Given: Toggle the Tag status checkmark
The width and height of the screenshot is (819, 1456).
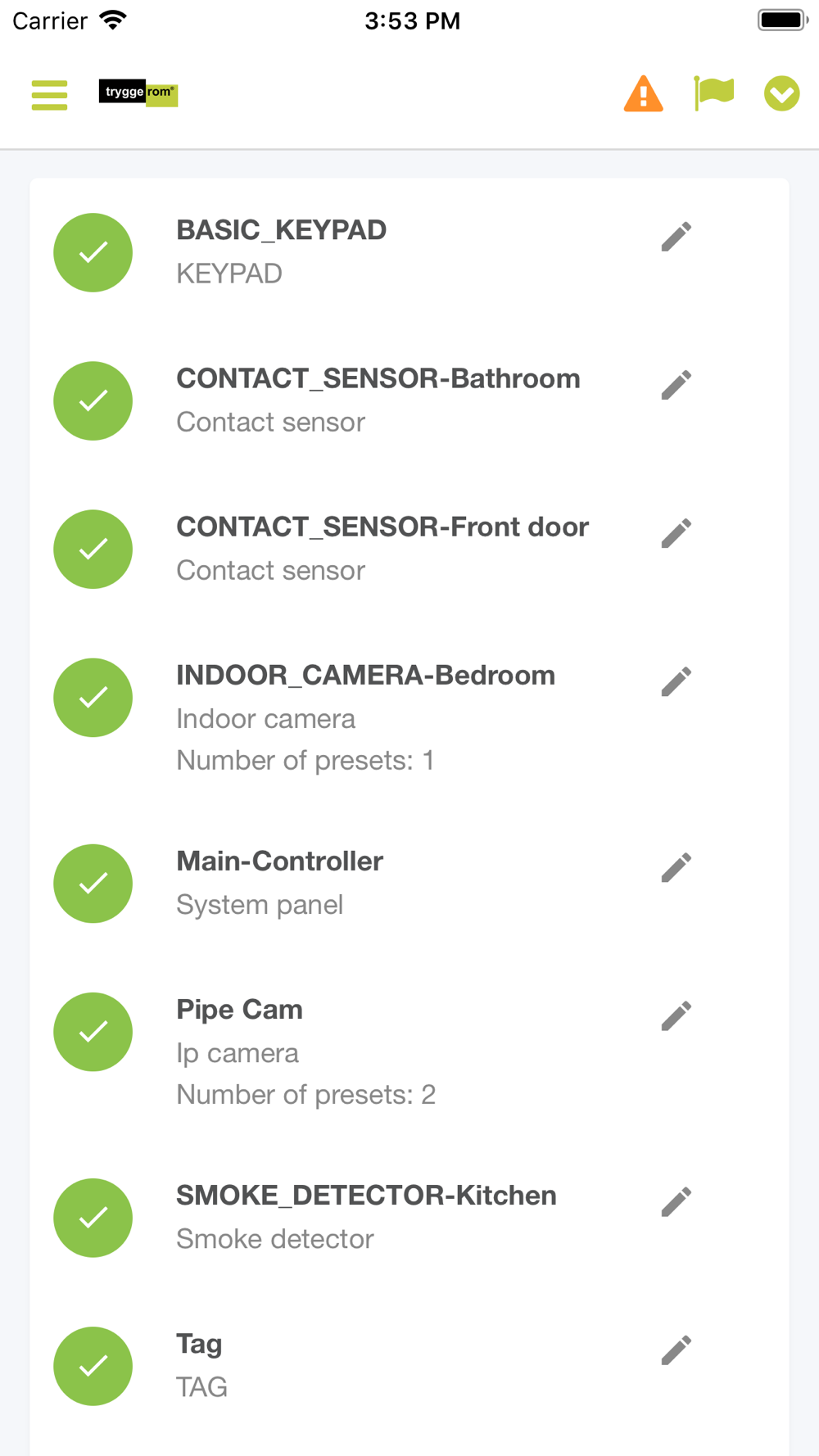Looking at the screenshot, I should point(93,1366).
